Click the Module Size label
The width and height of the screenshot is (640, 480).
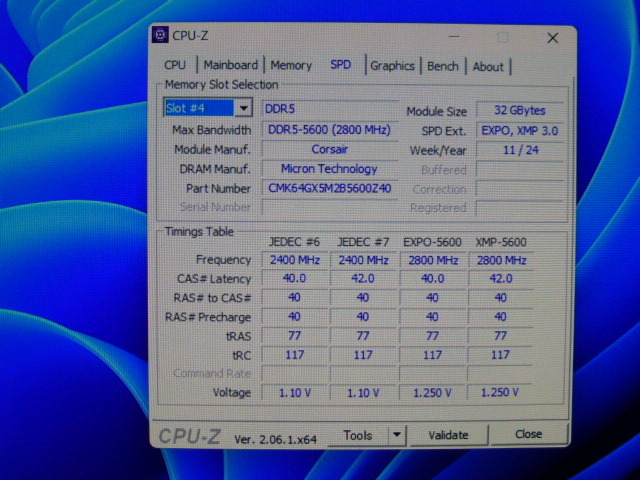pos(436,111)
